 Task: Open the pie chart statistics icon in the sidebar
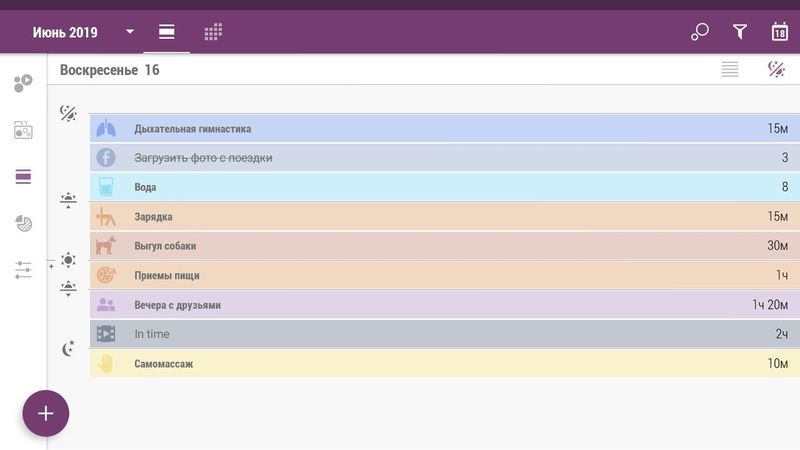(23, 223)
